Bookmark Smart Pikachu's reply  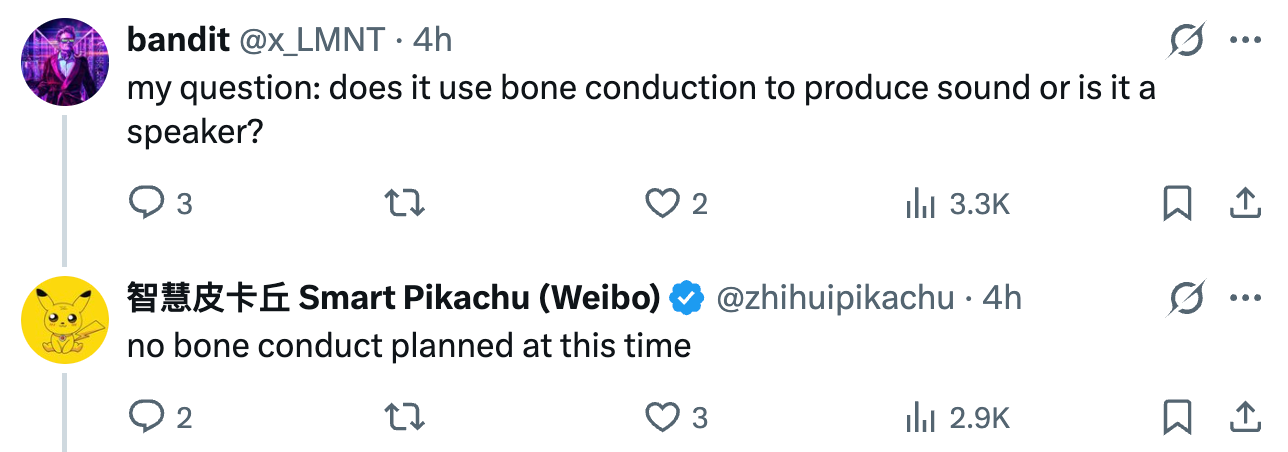(x=1177, y=416)
